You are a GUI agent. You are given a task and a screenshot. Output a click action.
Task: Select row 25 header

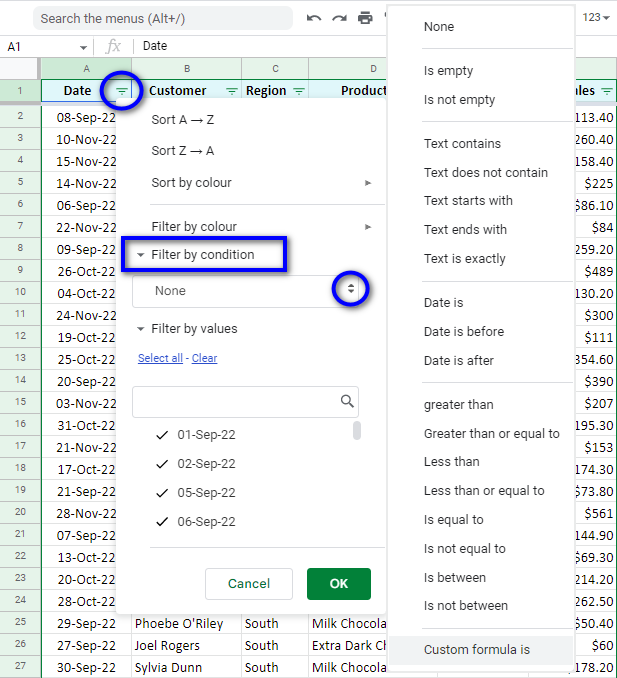20,622
